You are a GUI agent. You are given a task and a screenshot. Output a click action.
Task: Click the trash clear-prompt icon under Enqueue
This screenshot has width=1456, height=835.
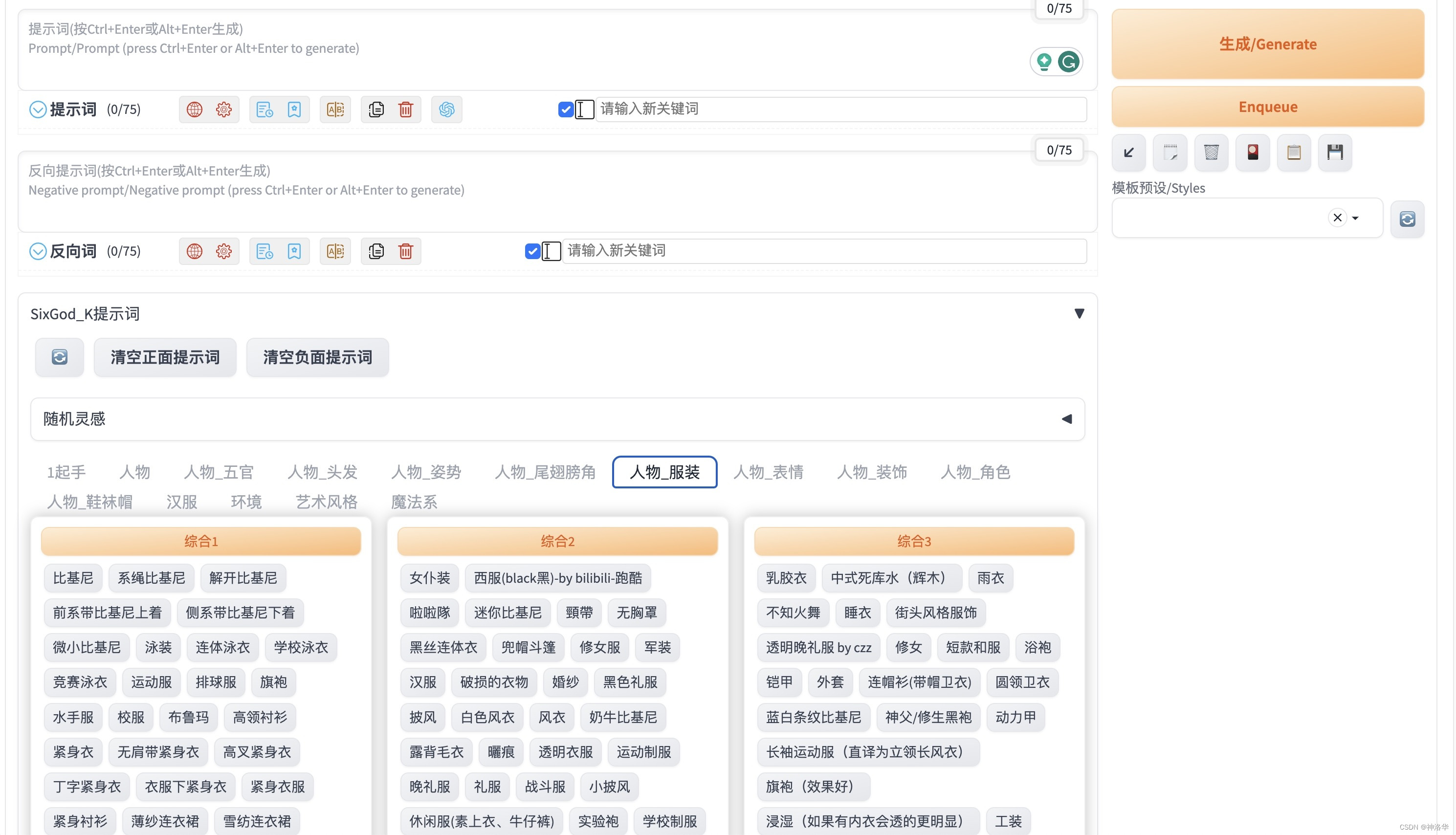pyautogui.click(x=1211, y=152)
